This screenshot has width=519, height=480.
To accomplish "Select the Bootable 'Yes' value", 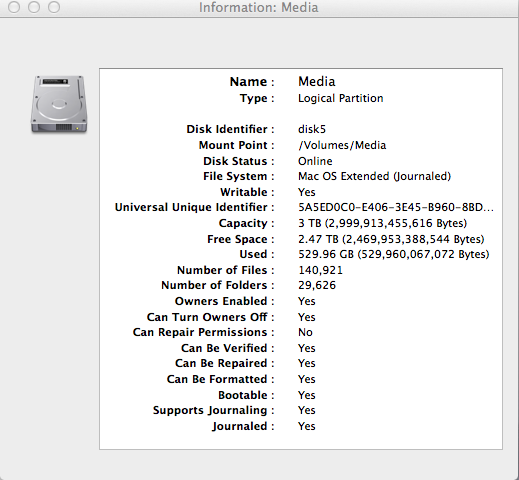I will tap(307, 395).
